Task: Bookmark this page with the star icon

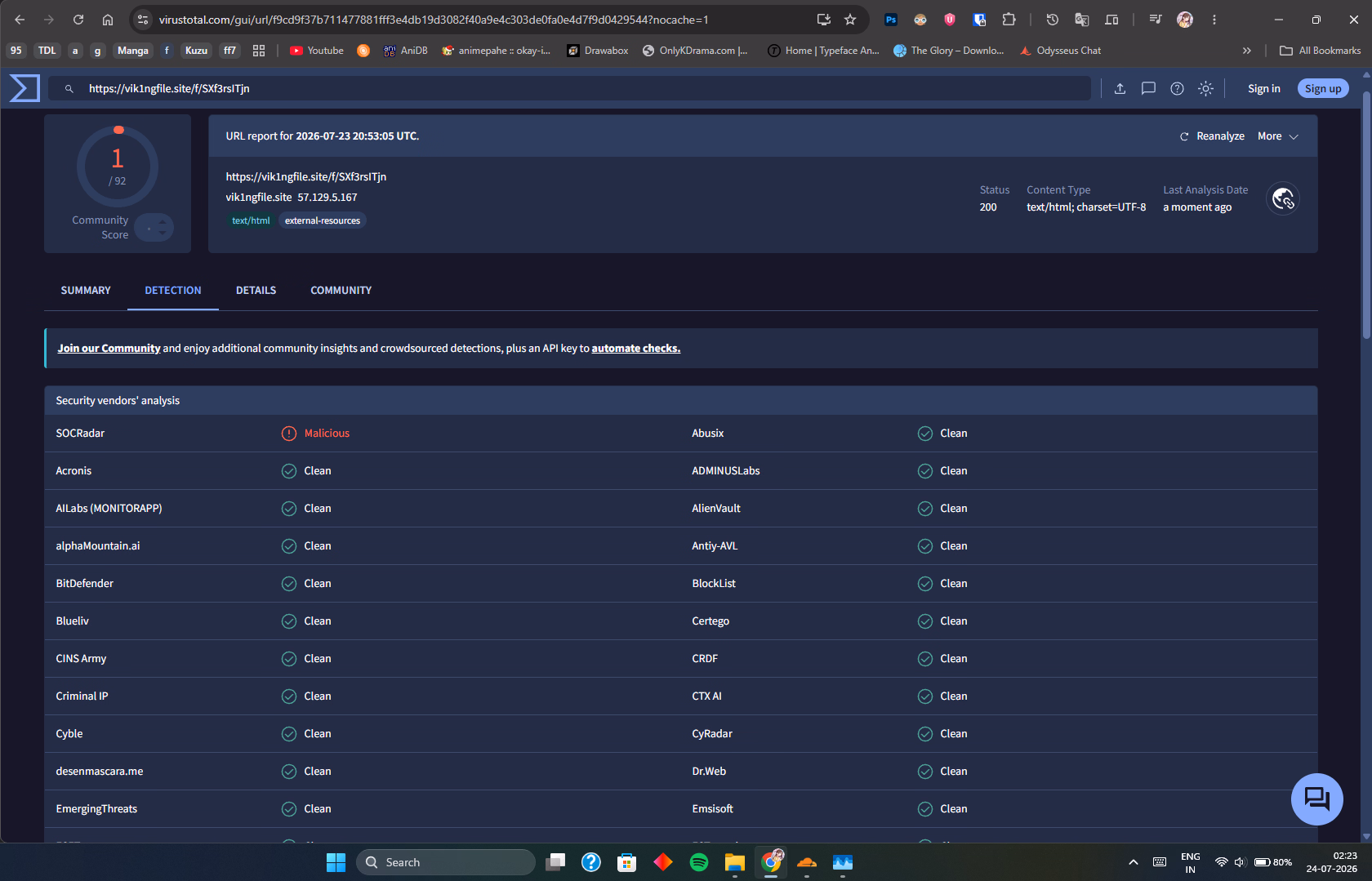Action: pyautogui.click(x=850, y=20)
